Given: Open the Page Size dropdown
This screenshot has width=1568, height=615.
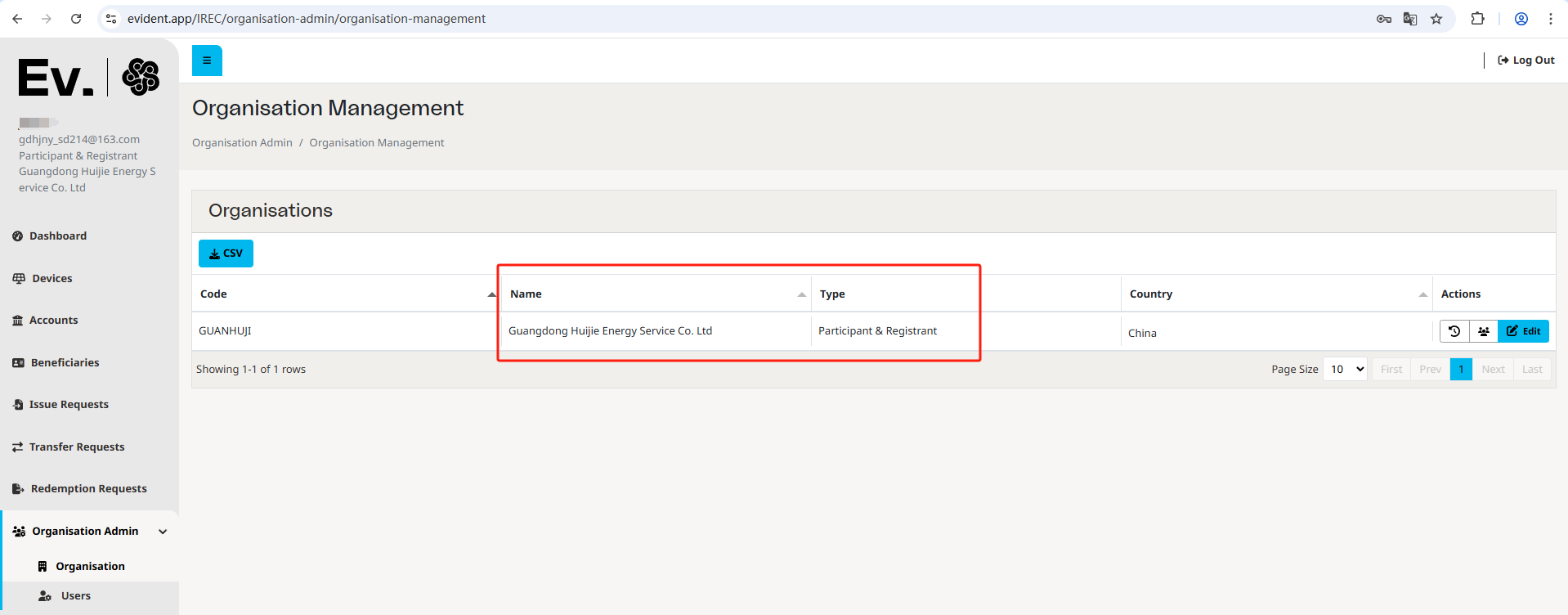Looking at the screenshot, I should (x=1346, y=370).
